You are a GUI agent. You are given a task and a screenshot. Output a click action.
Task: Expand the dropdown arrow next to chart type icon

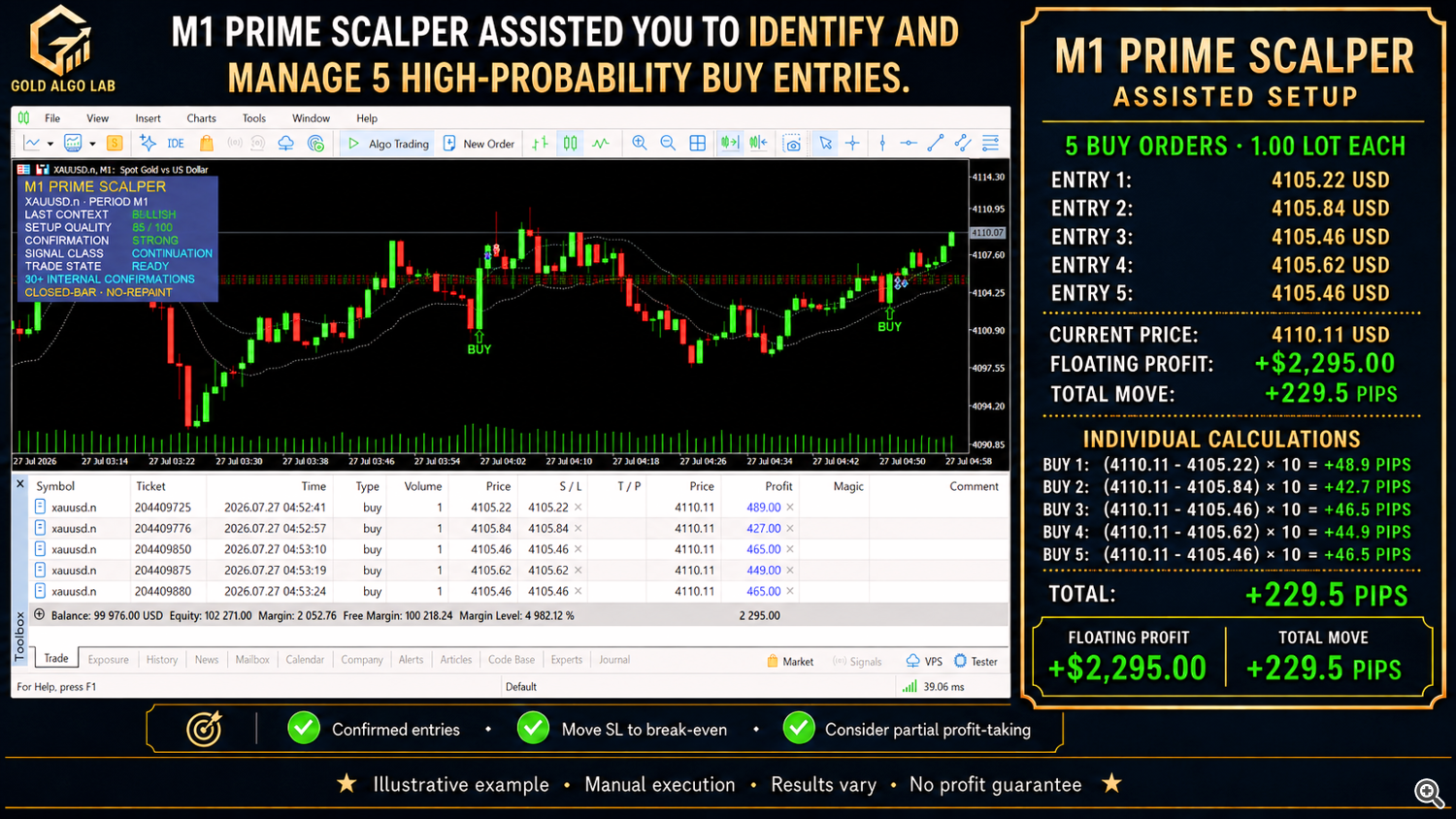(50, 144)
